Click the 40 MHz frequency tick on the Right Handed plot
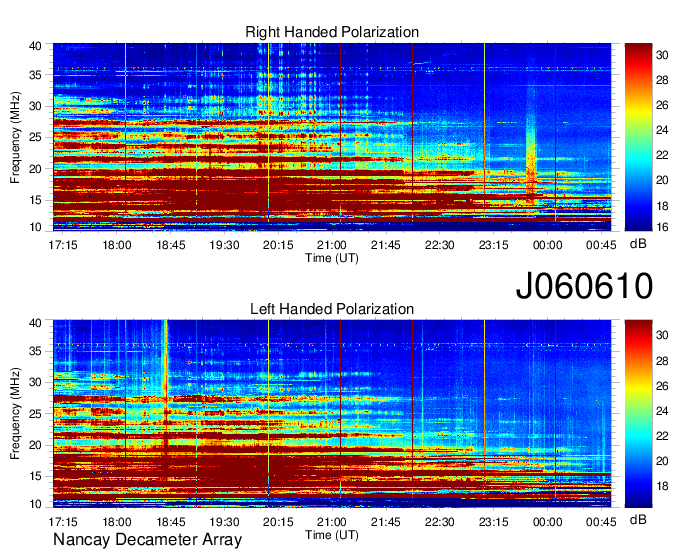This screenshot has width=680, height=552. 36,46
